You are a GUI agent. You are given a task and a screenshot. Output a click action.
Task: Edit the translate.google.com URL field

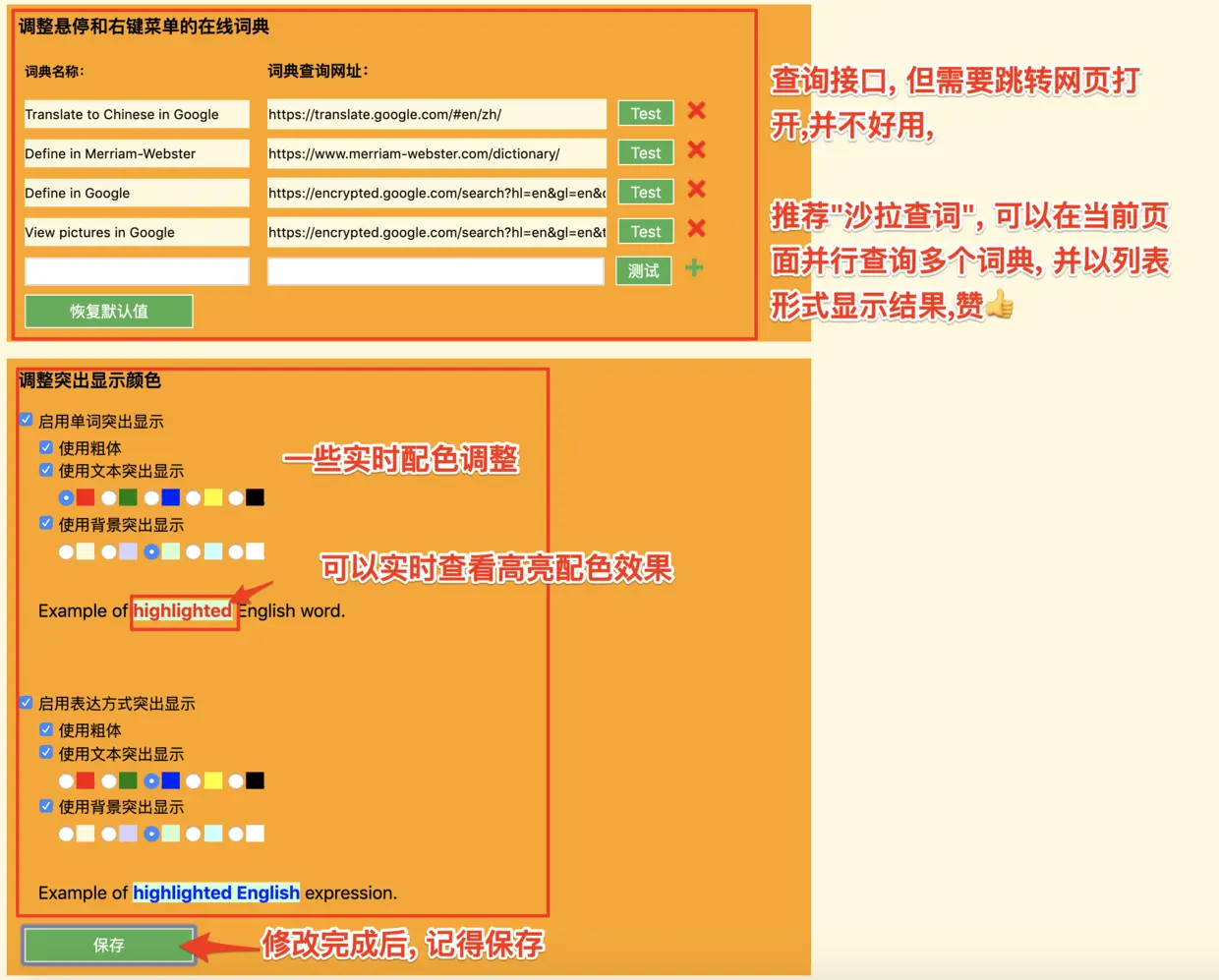pyautogui.click(x=436, y=114)
